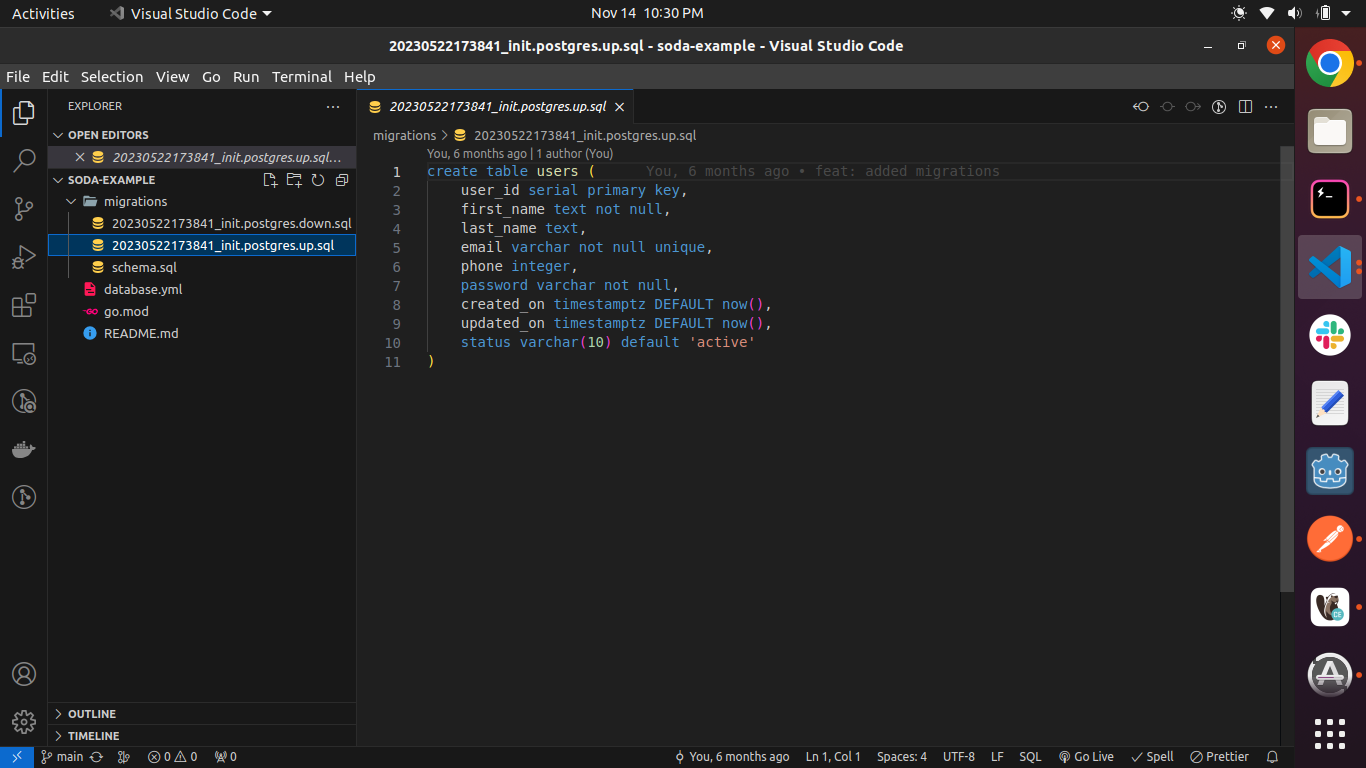Image resolution: width=1366 pixels, height=768 pixels.
Task: Collapse the SODA-EXAMPLE folder section
Action: [111, 180]
